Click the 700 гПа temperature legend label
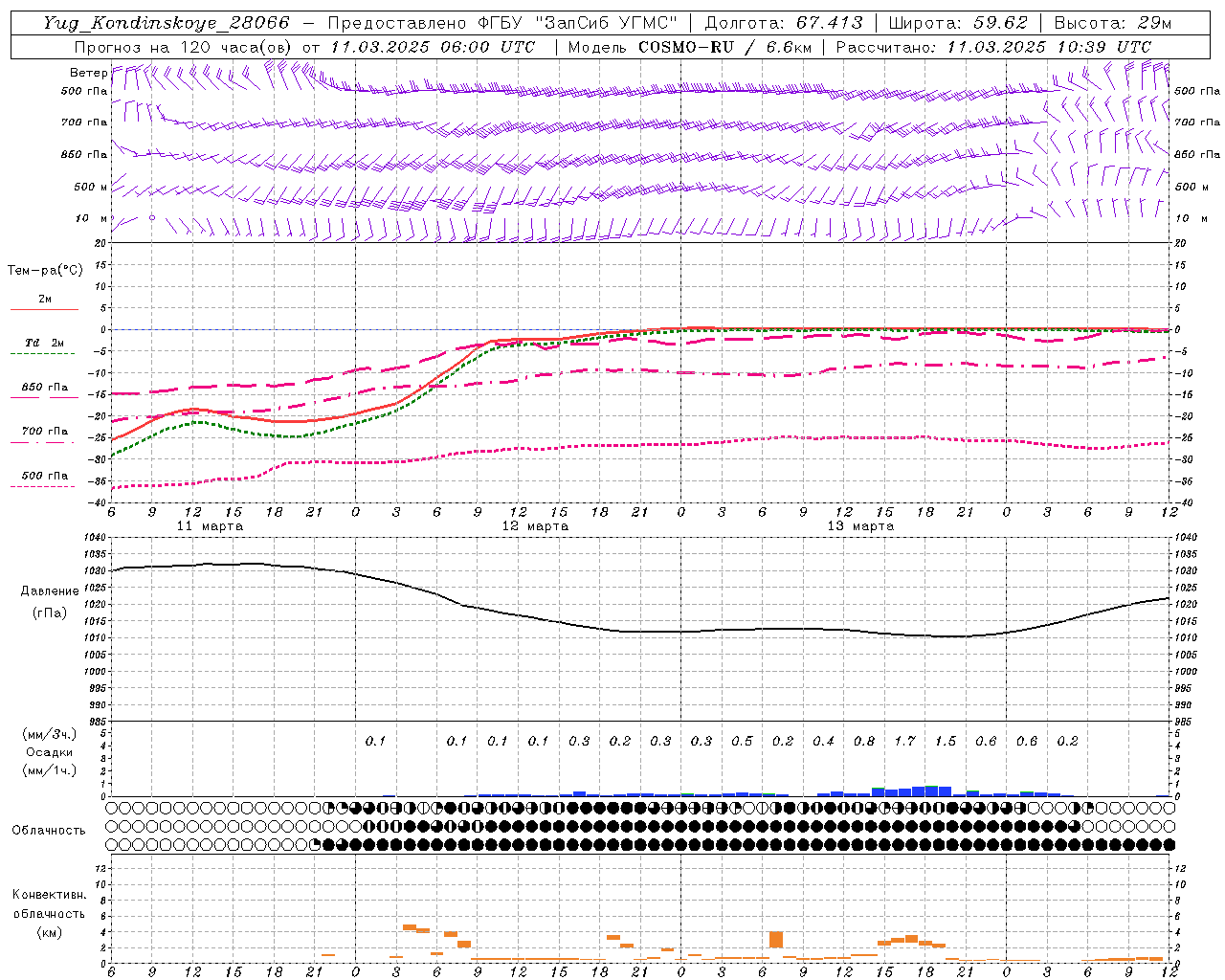Screen dimensions: 1225x980 [x=45, y=432]
